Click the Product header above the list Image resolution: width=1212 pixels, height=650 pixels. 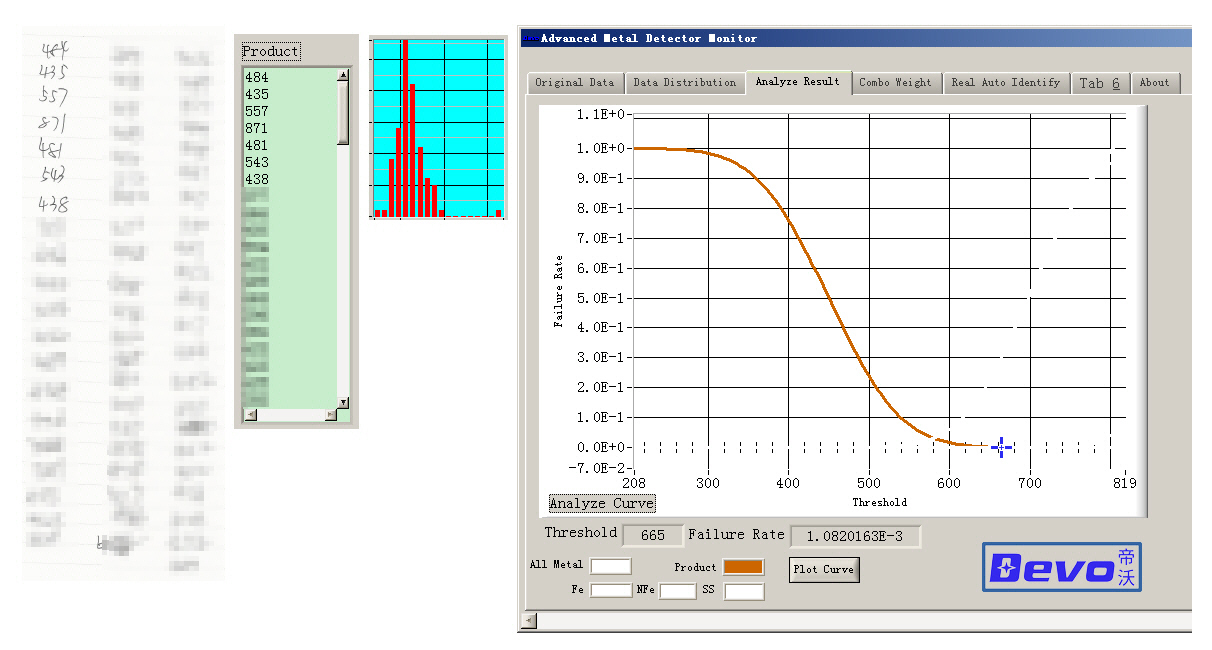(270, 51)
